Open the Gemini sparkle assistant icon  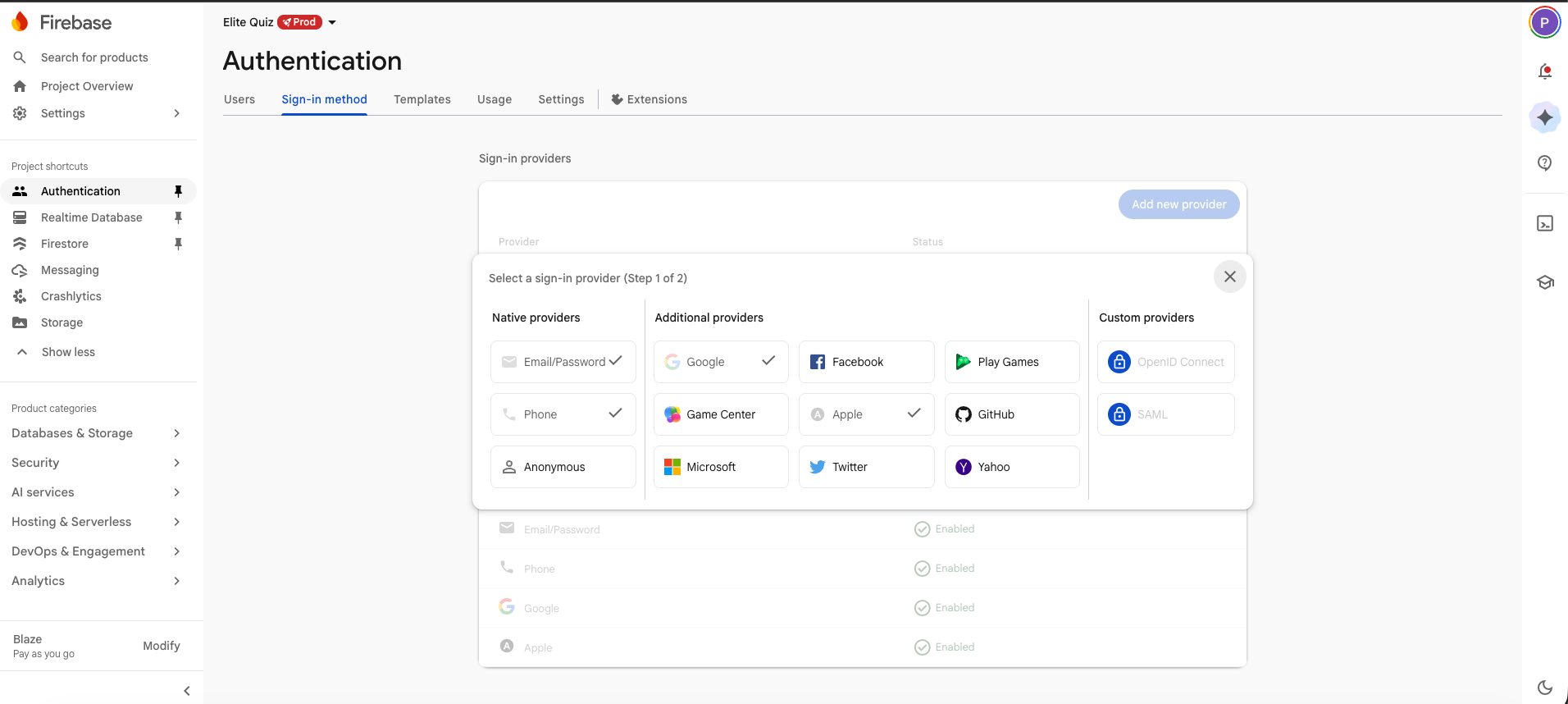[x=1545, y=117]
